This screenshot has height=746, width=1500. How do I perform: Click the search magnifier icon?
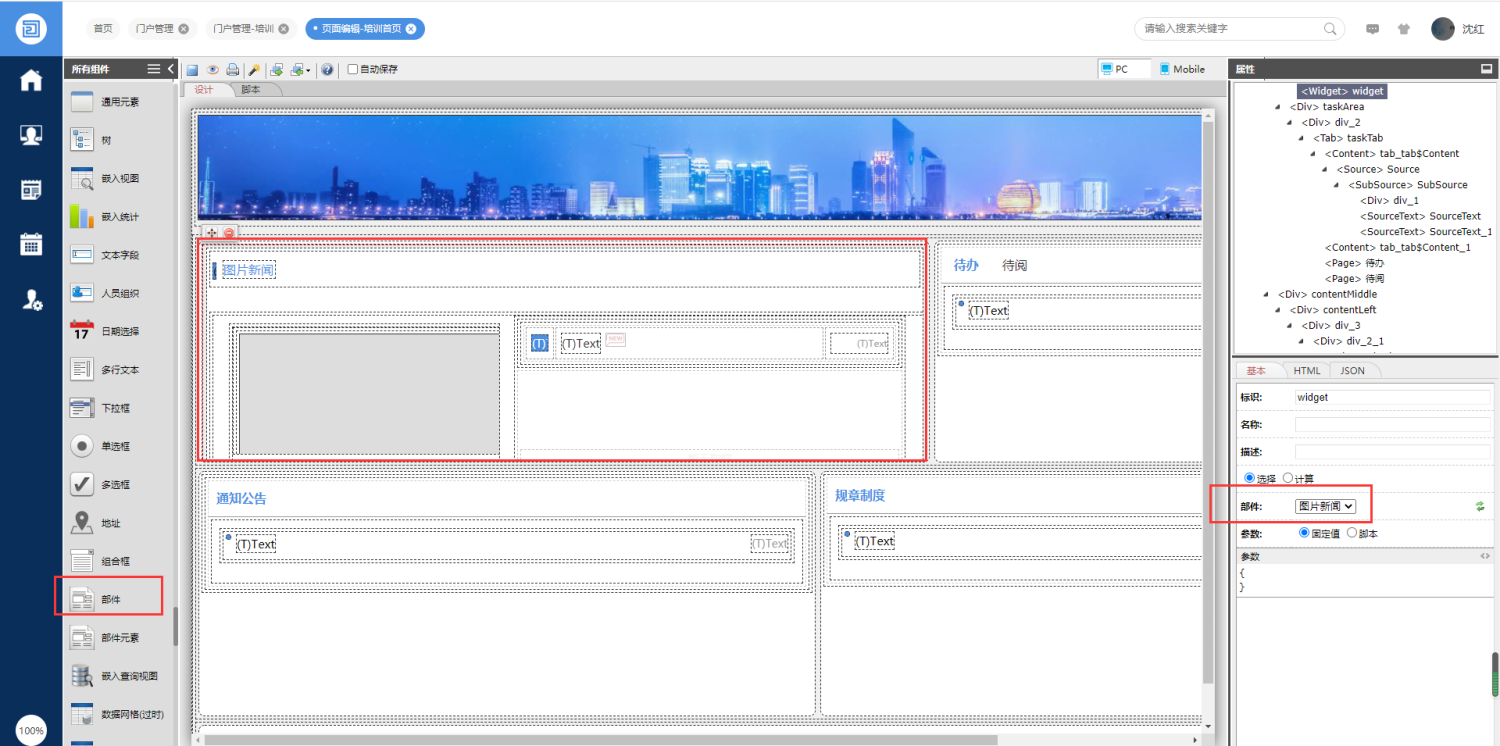1331,28
